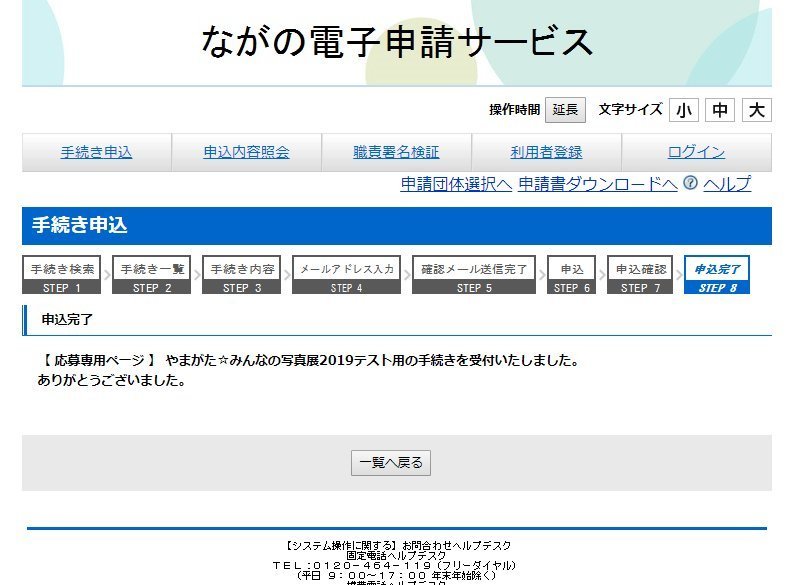The image size is (794, 585).
Task: Click the STEP 2 手続き一覧 indicator
Action: 151,275
